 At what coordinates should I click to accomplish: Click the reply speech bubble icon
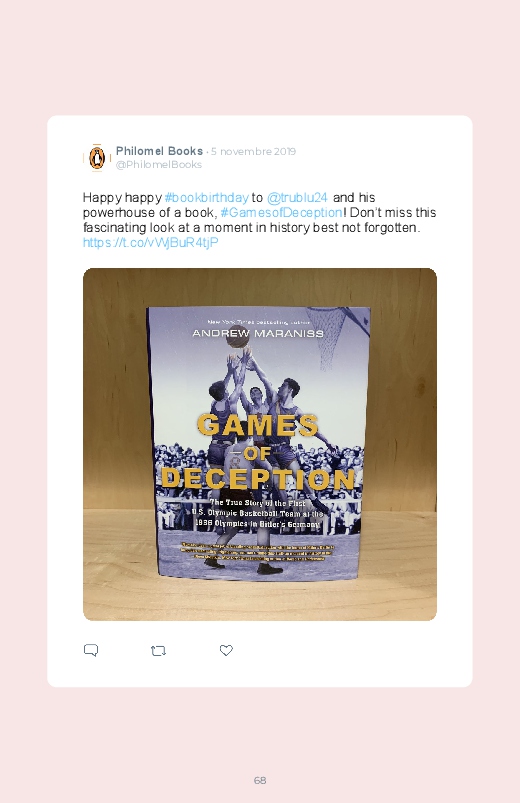(91, 650)
